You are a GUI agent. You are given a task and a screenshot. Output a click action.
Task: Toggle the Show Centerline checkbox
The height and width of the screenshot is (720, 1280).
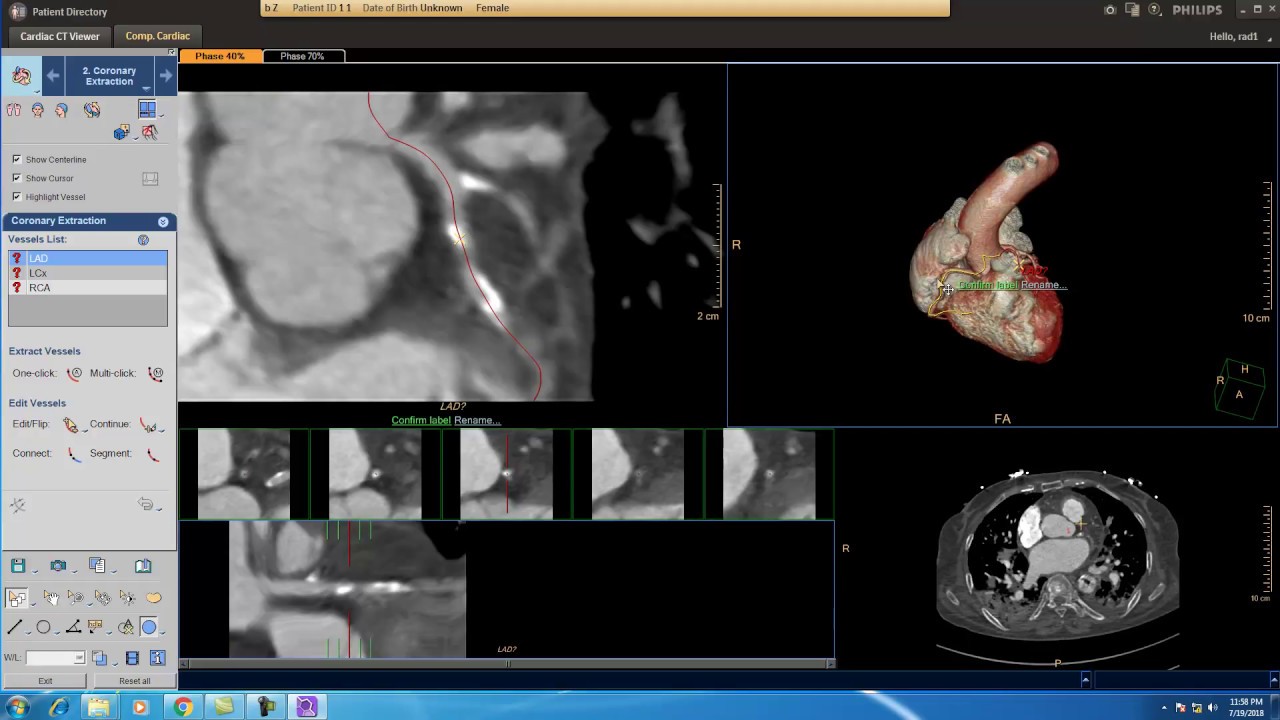point(16,159)
